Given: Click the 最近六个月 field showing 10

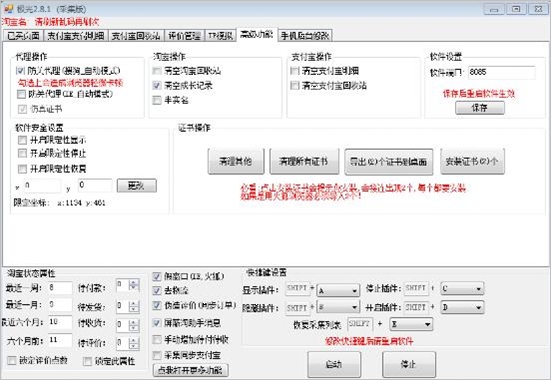Looking at the screenshot, I should pos(60,322).
